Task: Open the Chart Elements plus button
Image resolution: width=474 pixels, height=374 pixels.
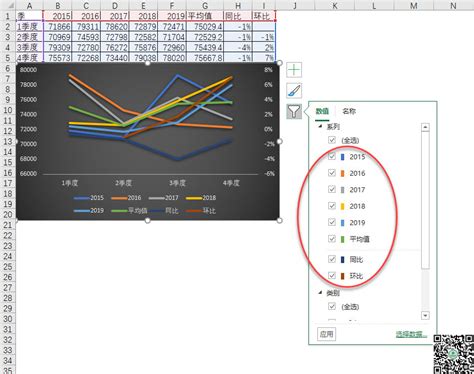Action: coord(294,70)
